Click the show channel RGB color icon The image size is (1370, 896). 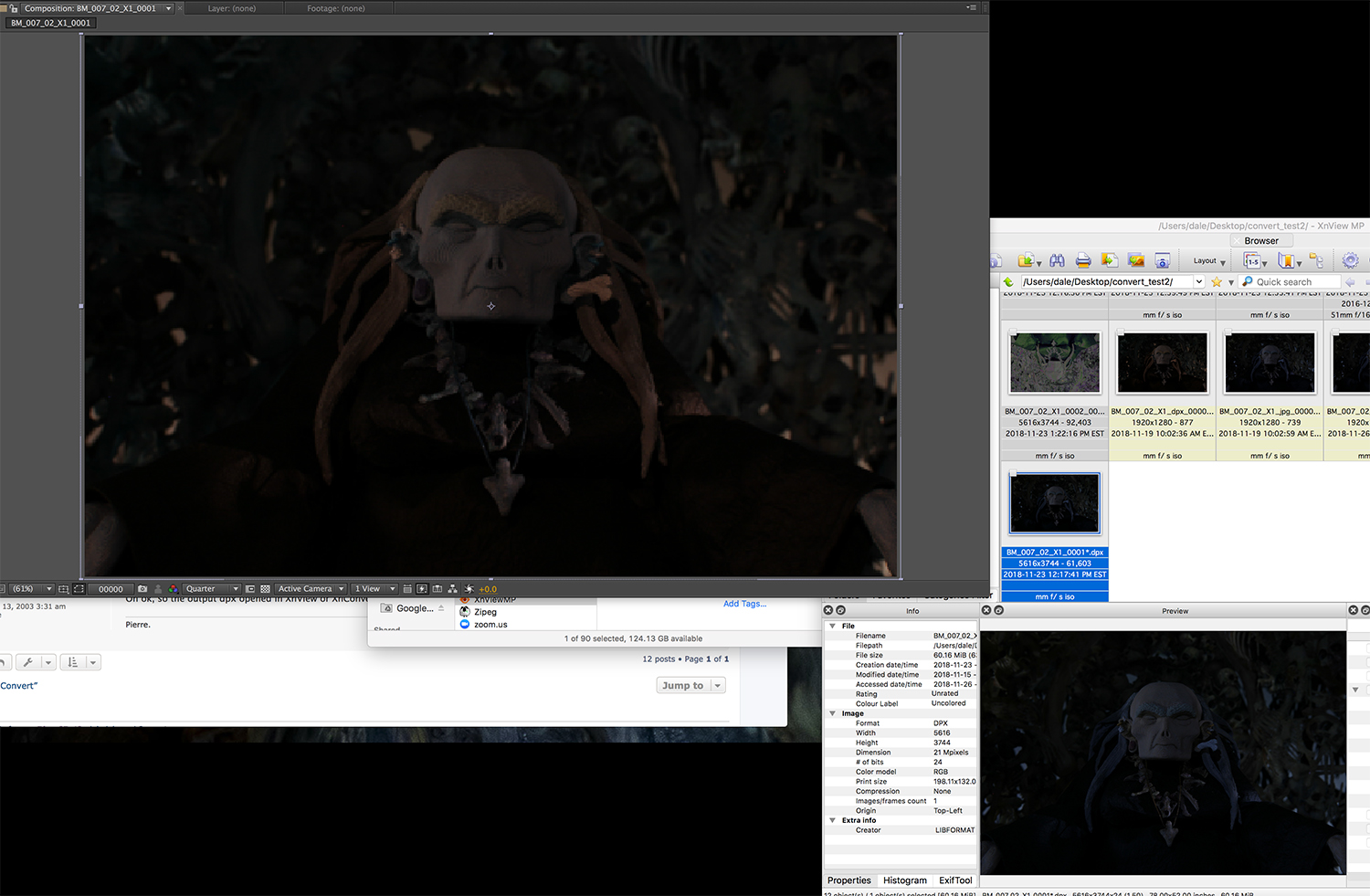click(173, 589)
